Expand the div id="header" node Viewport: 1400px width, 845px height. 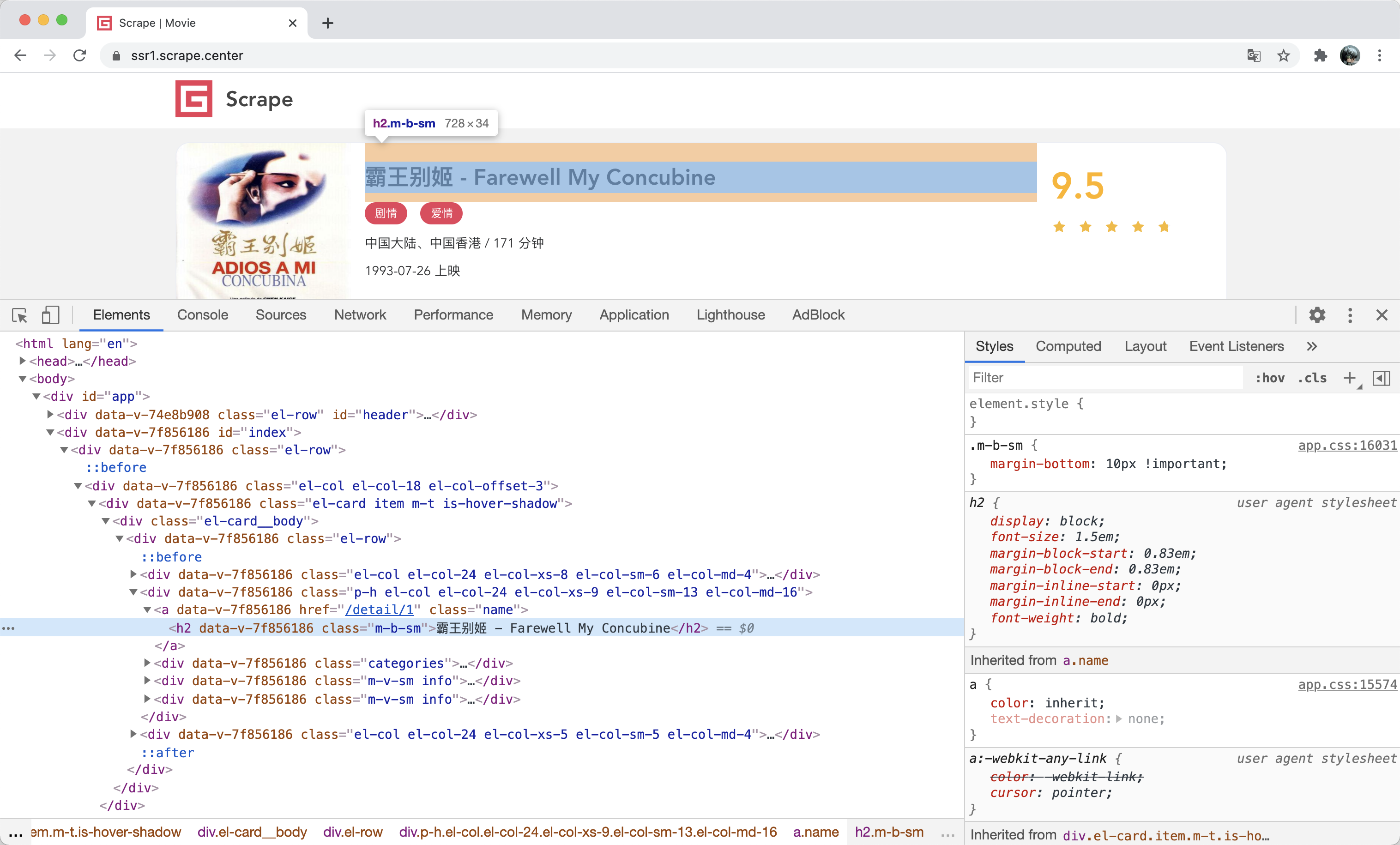pyautogui.click(x=50, y=414)
